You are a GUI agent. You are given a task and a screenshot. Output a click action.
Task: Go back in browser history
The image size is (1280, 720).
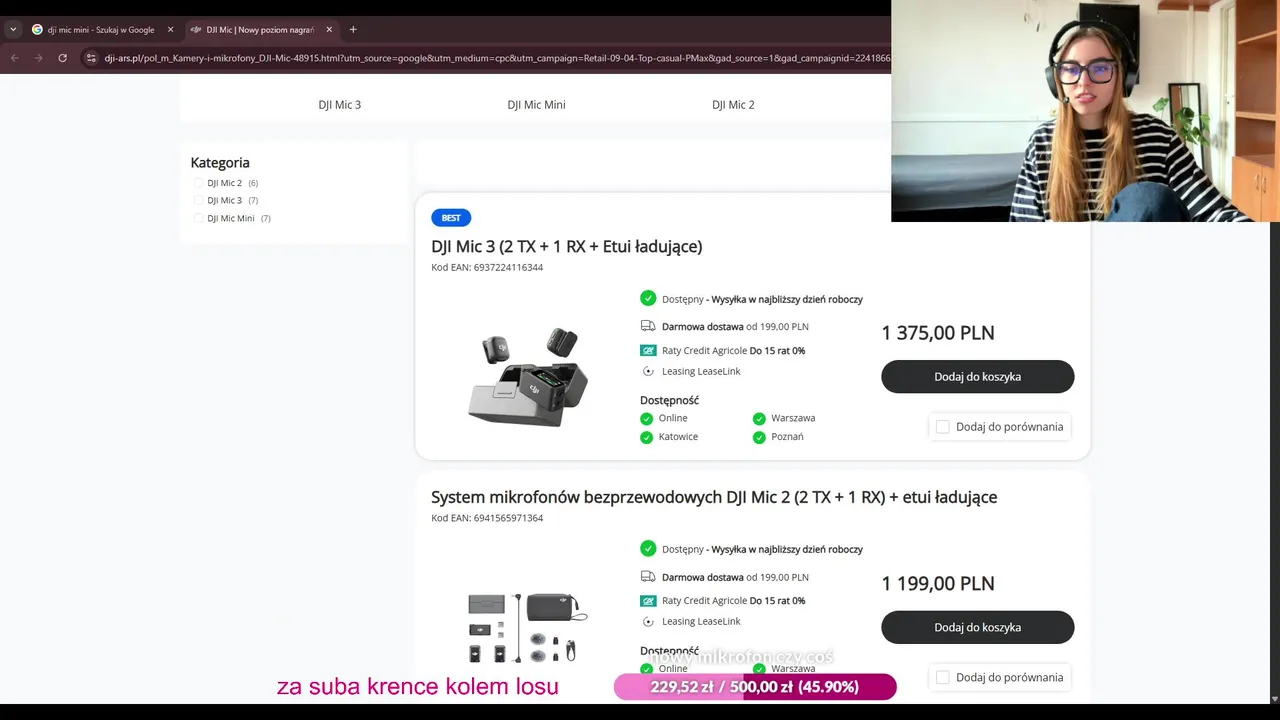pyautogui.click(x=15, y=58)
